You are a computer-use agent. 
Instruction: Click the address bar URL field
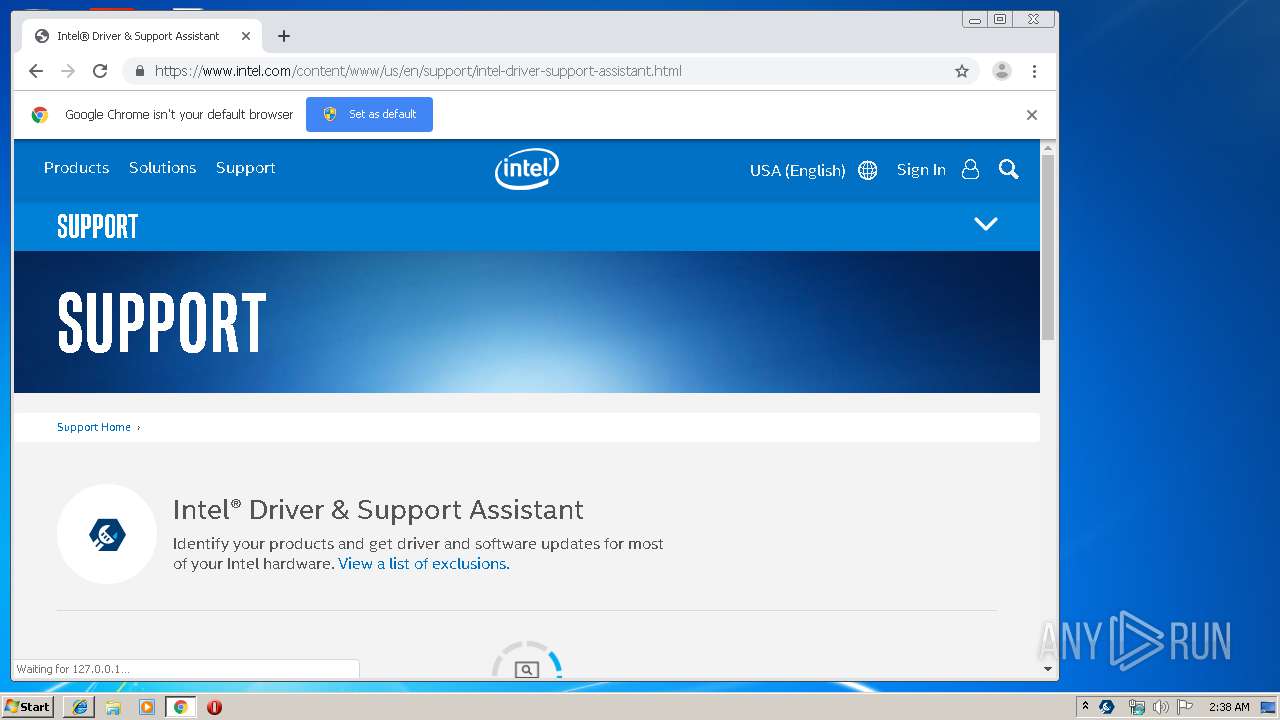pyautogui.click(x=550, y=71)
